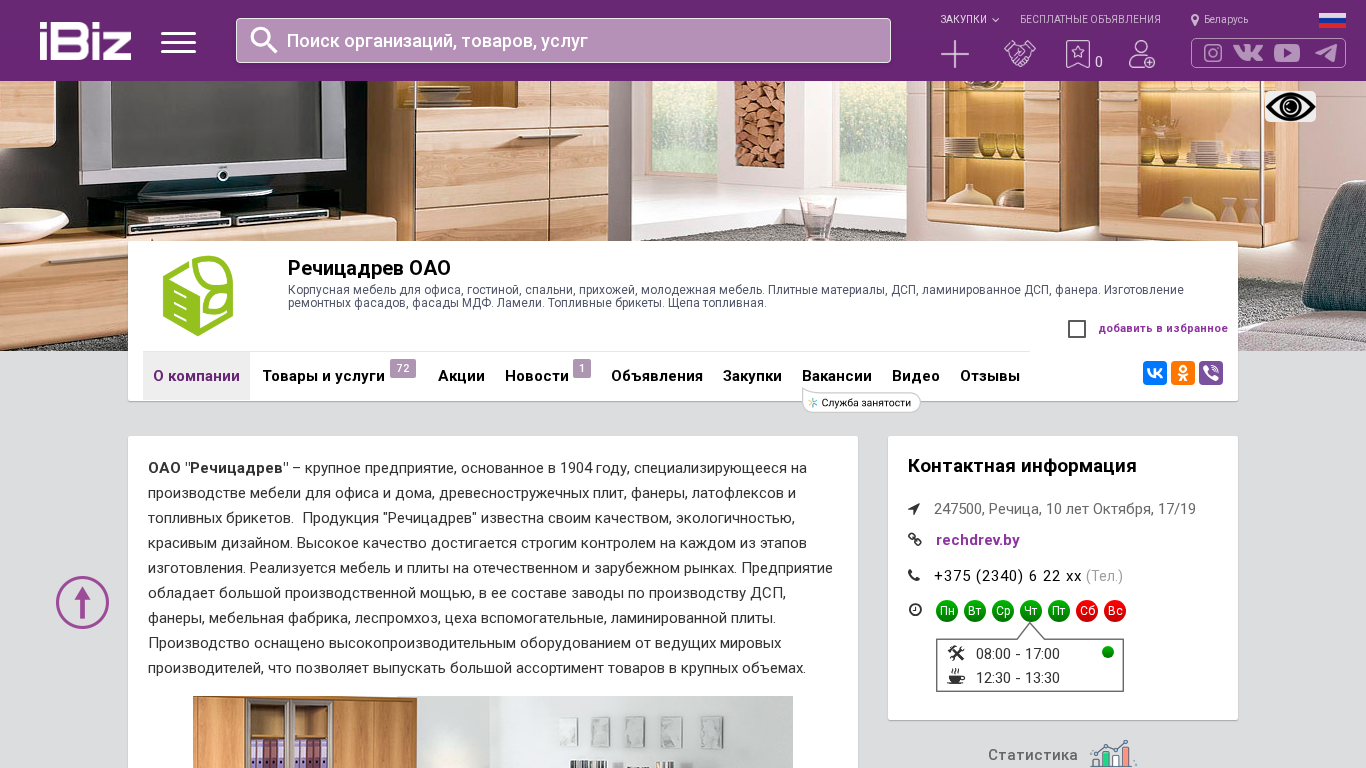
Task: Open the Объявления tab
Action: pyautogui.click(x=657, y=376)
